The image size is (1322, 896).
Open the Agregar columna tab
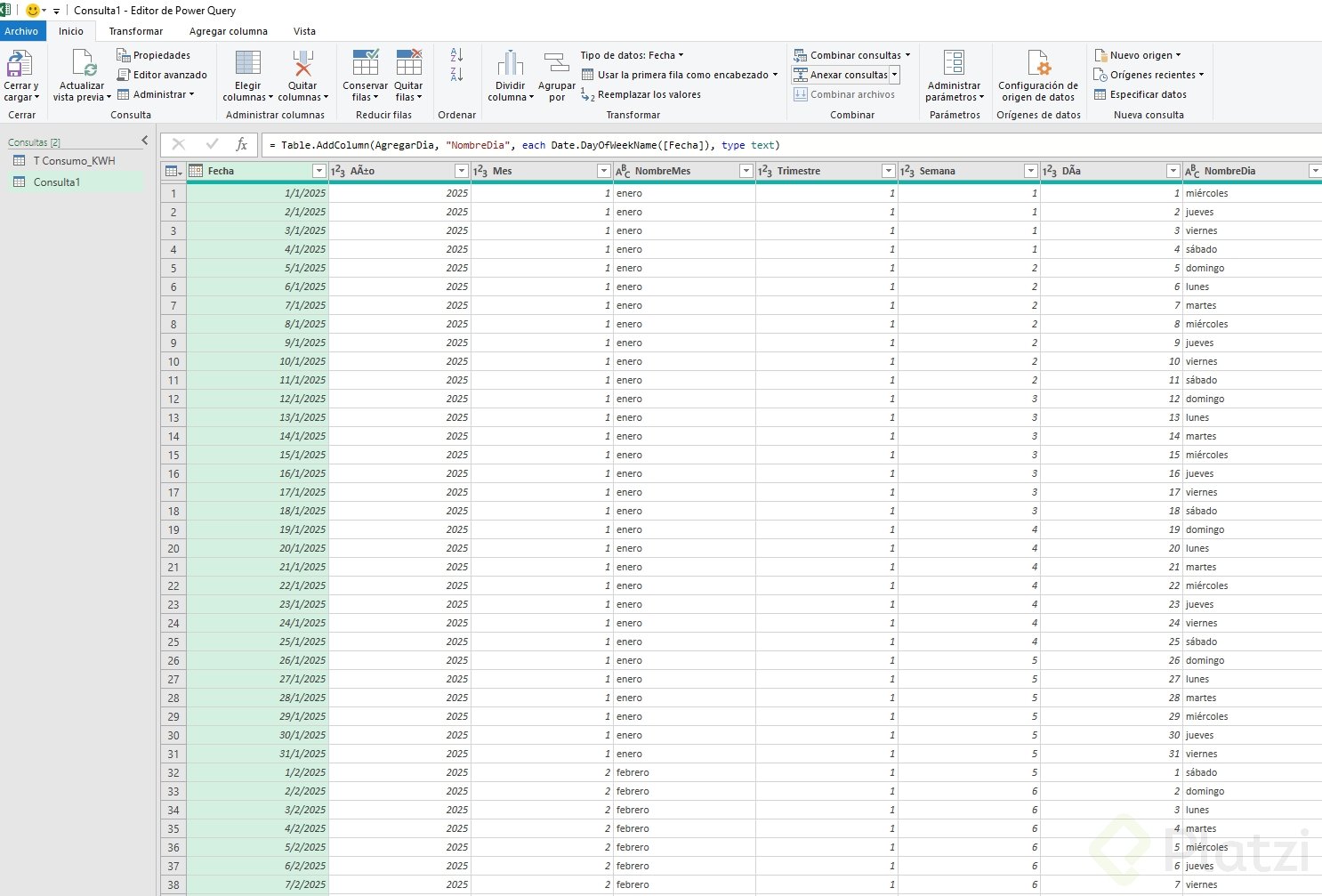tap(228, 31)
